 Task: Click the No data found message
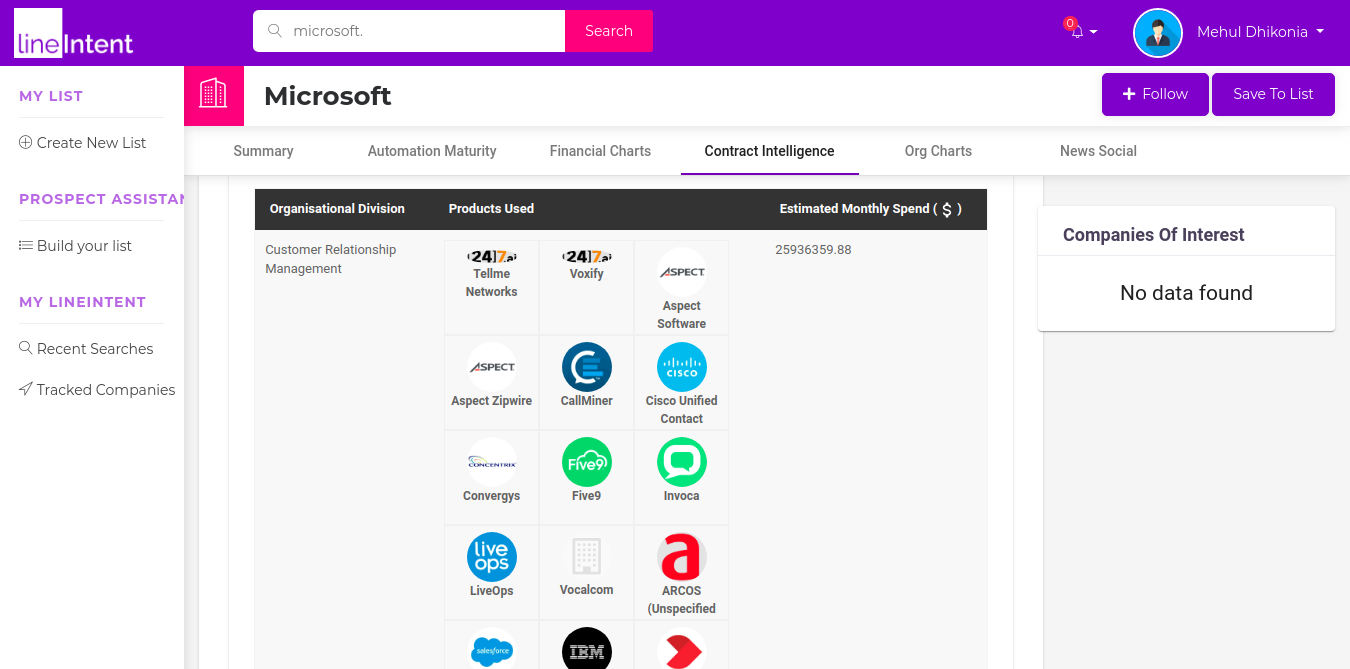click(1186, 293)
